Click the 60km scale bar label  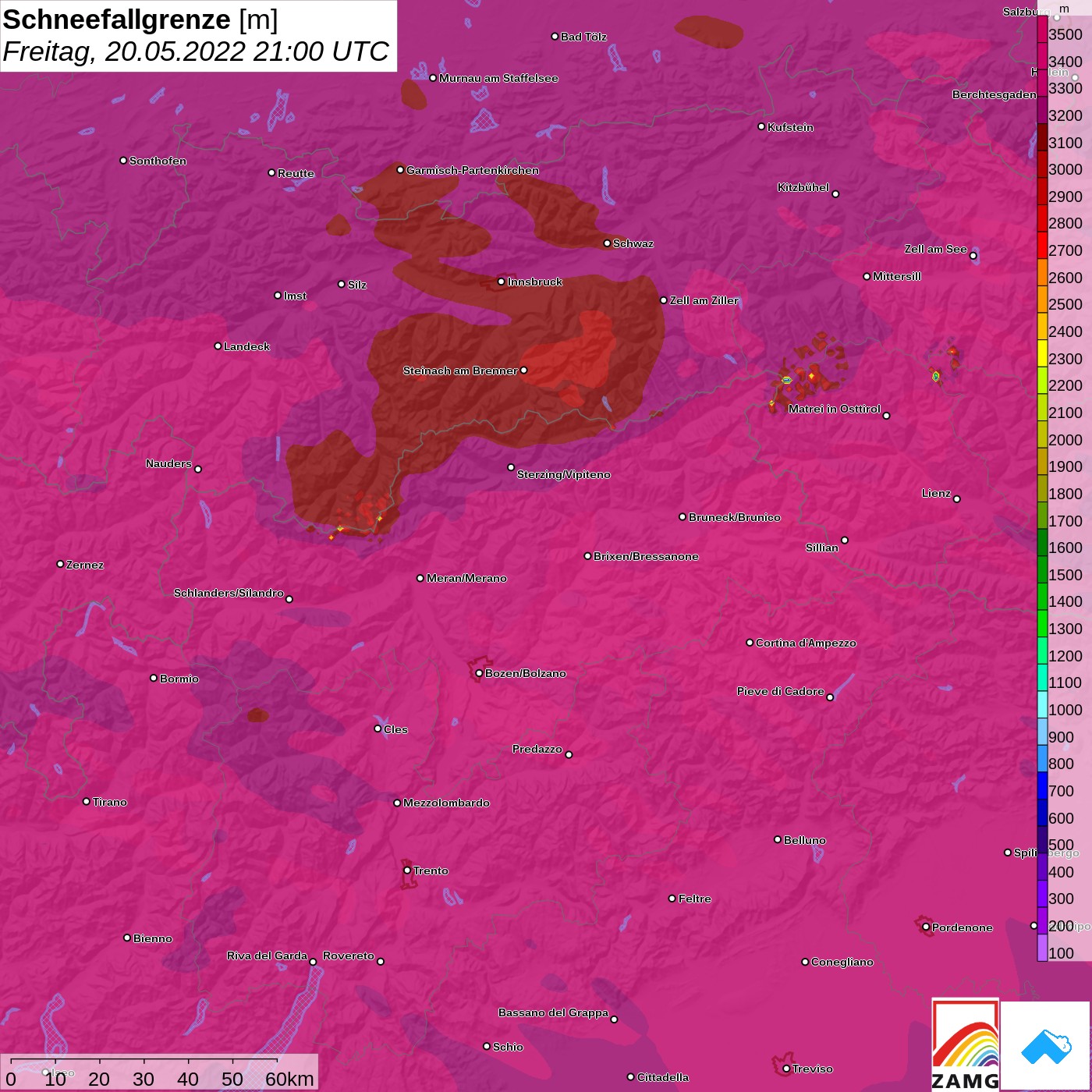tap(289, 1079)
